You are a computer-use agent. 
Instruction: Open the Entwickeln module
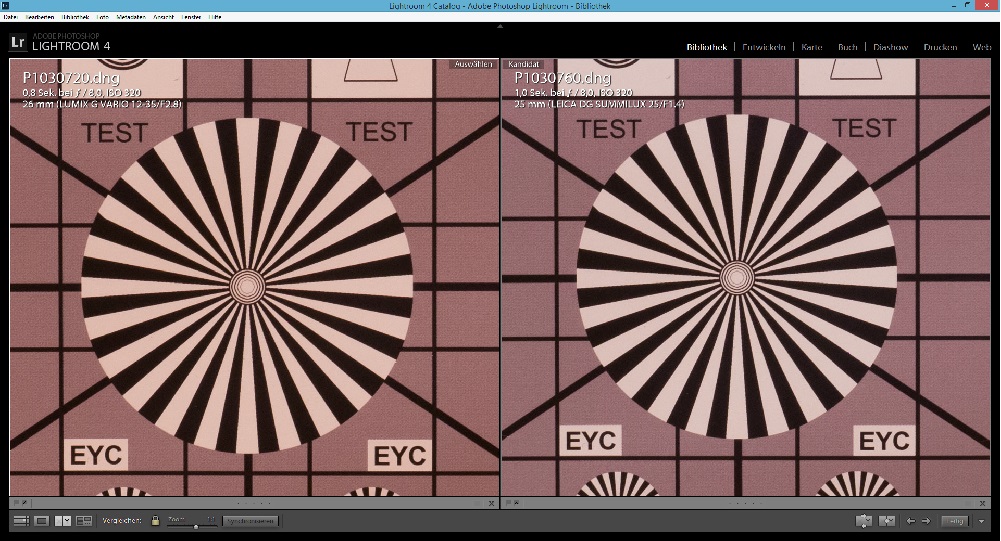click(x=765, y=47)
